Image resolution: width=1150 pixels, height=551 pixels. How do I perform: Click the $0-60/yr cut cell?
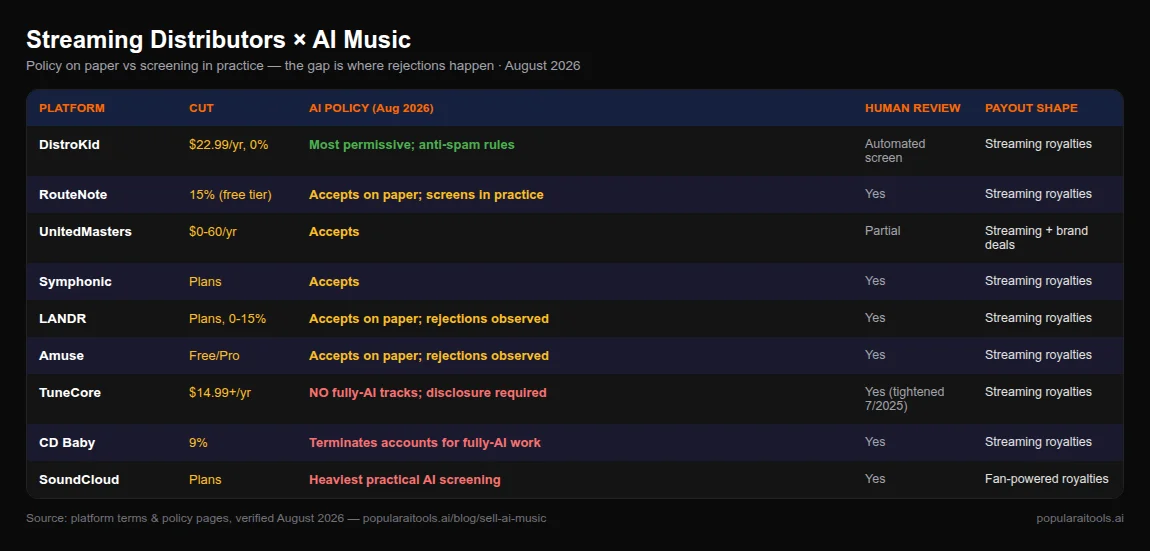coord(213,231)
